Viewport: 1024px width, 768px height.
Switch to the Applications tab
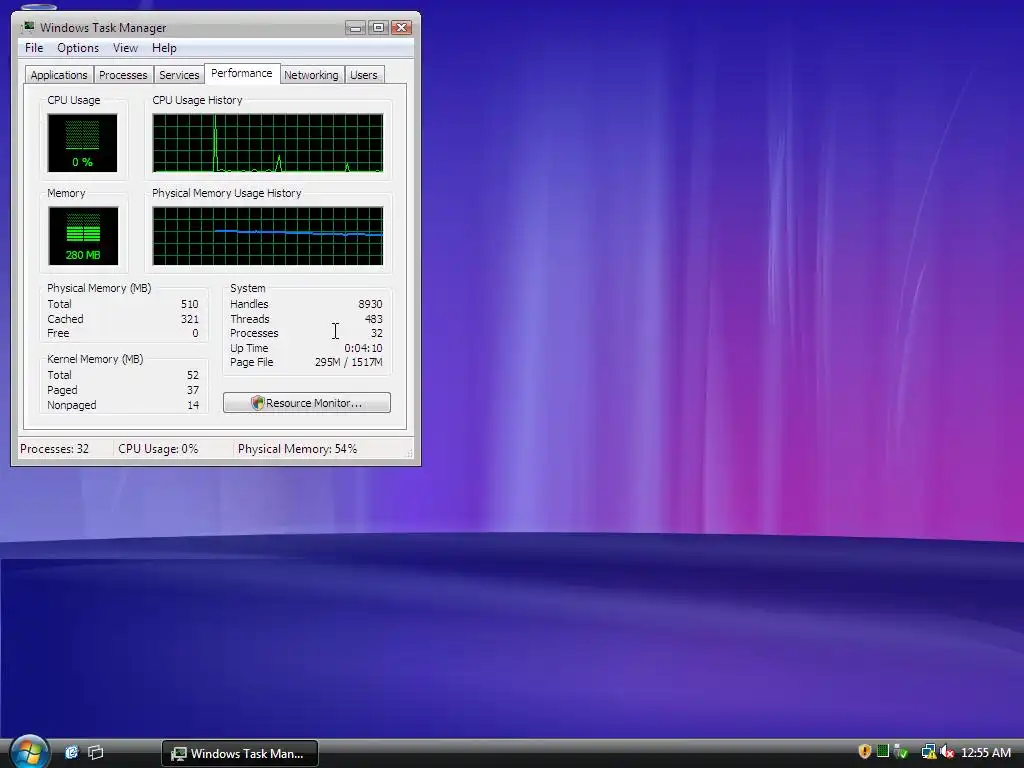(59, 75)
